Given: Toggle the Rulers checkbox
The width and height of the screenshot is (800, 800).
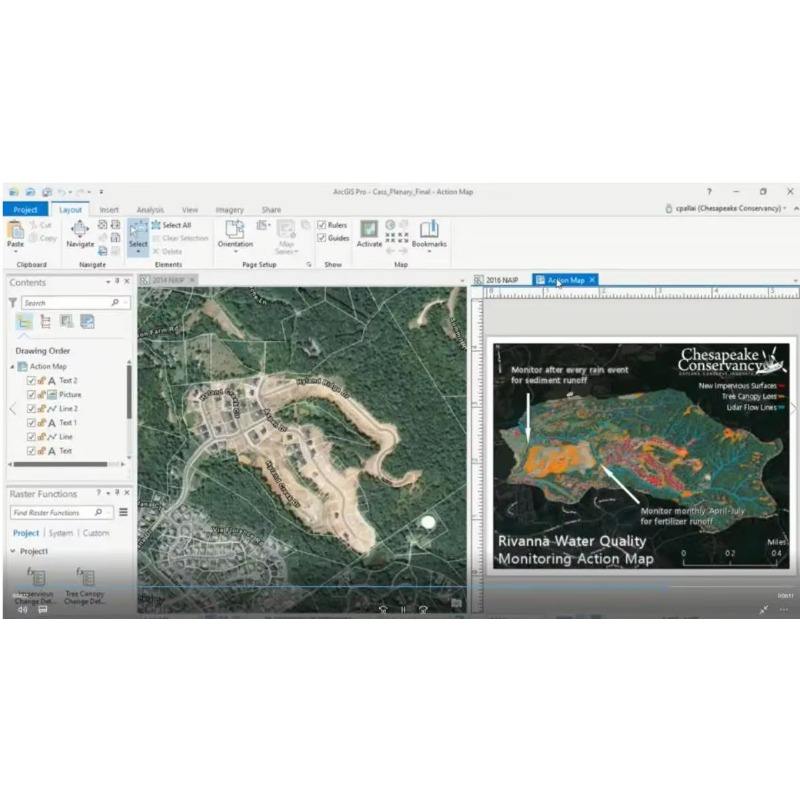Looking at the screenshot, I should click(x=321, y=225).
